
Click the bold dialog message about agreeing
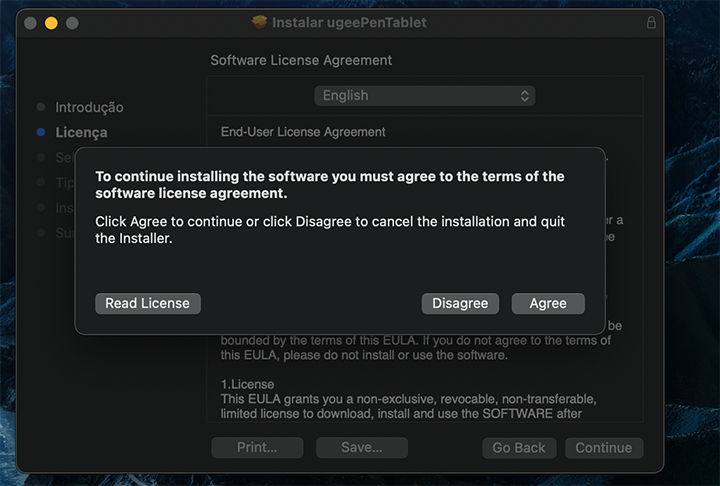[x=330, y=184]
